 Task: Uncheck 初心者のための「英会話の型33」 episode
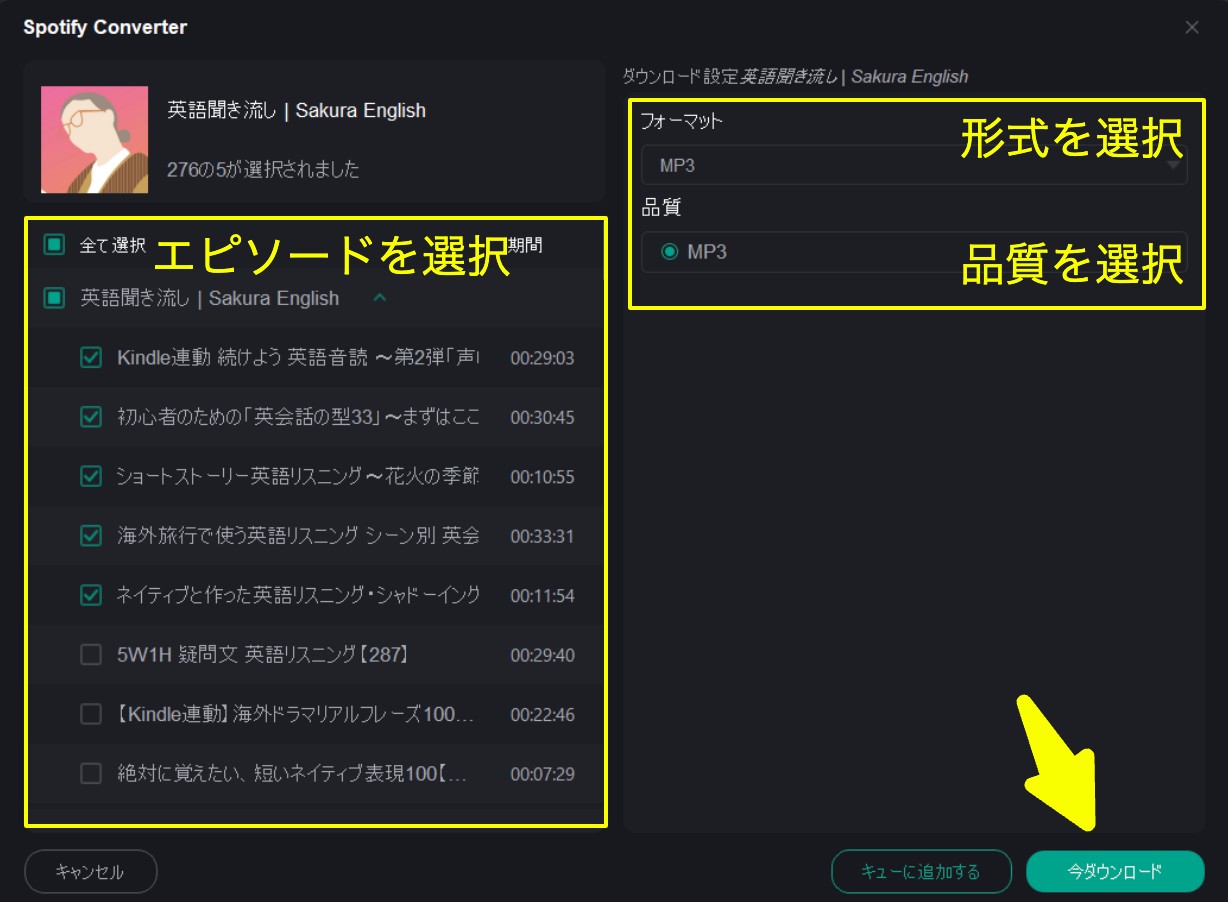click(x=91, y=417)
